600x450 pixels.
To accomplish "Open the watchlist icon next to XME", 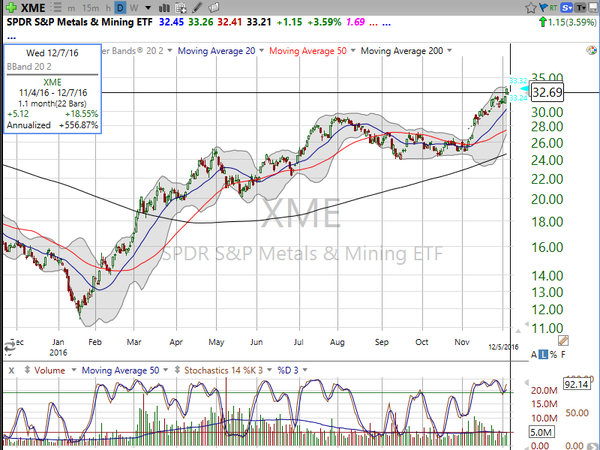I will click(x=57, y=7).
